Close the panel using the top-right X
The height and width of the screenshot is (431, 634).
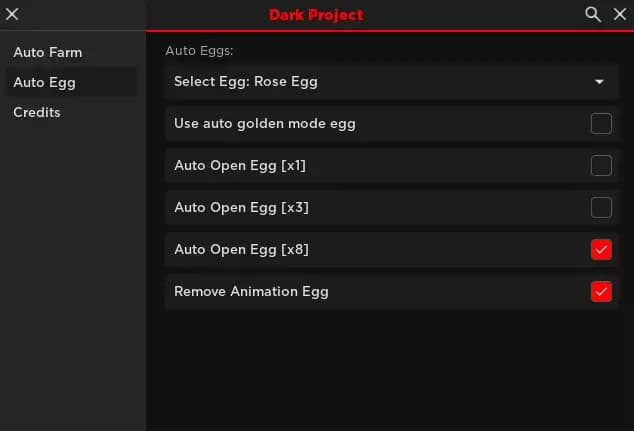[619, 14]
